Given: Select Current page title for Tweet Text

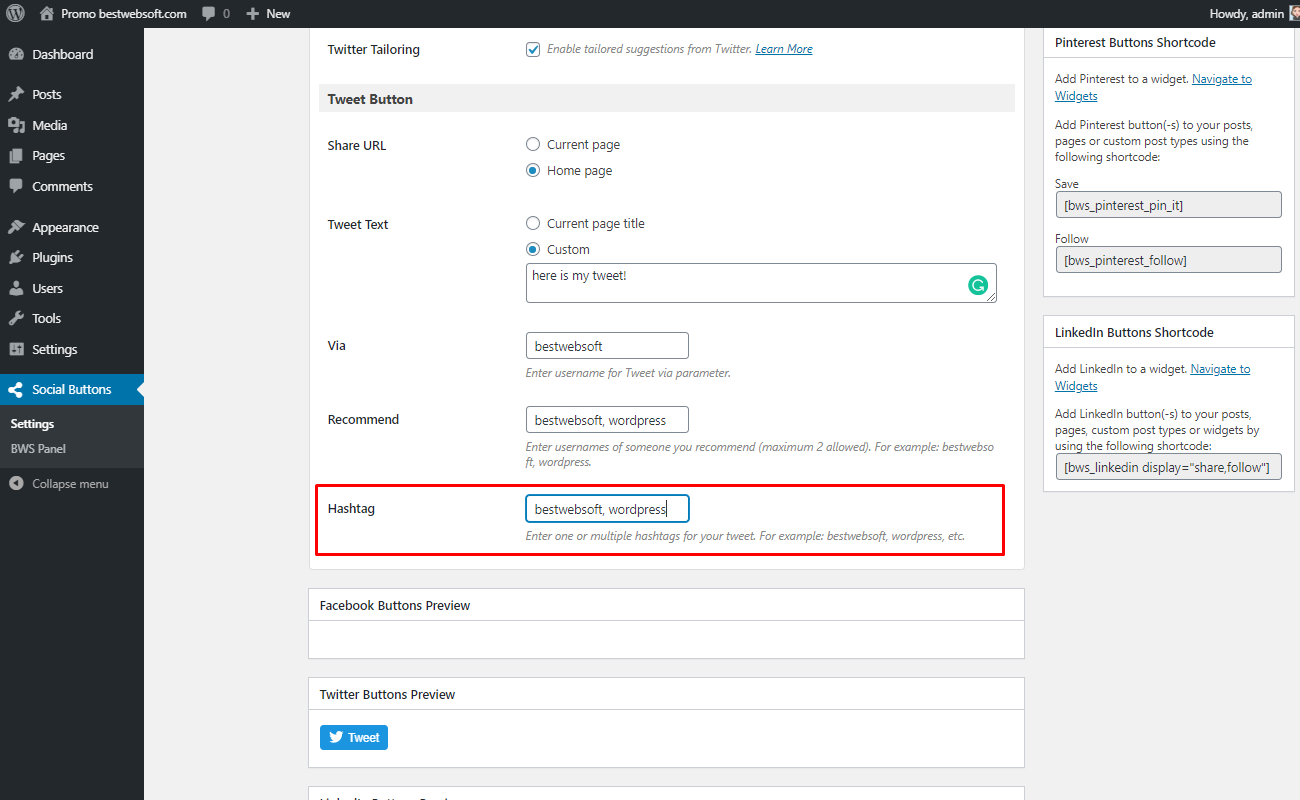Looking at the screenshot, I should click(533, 223).
